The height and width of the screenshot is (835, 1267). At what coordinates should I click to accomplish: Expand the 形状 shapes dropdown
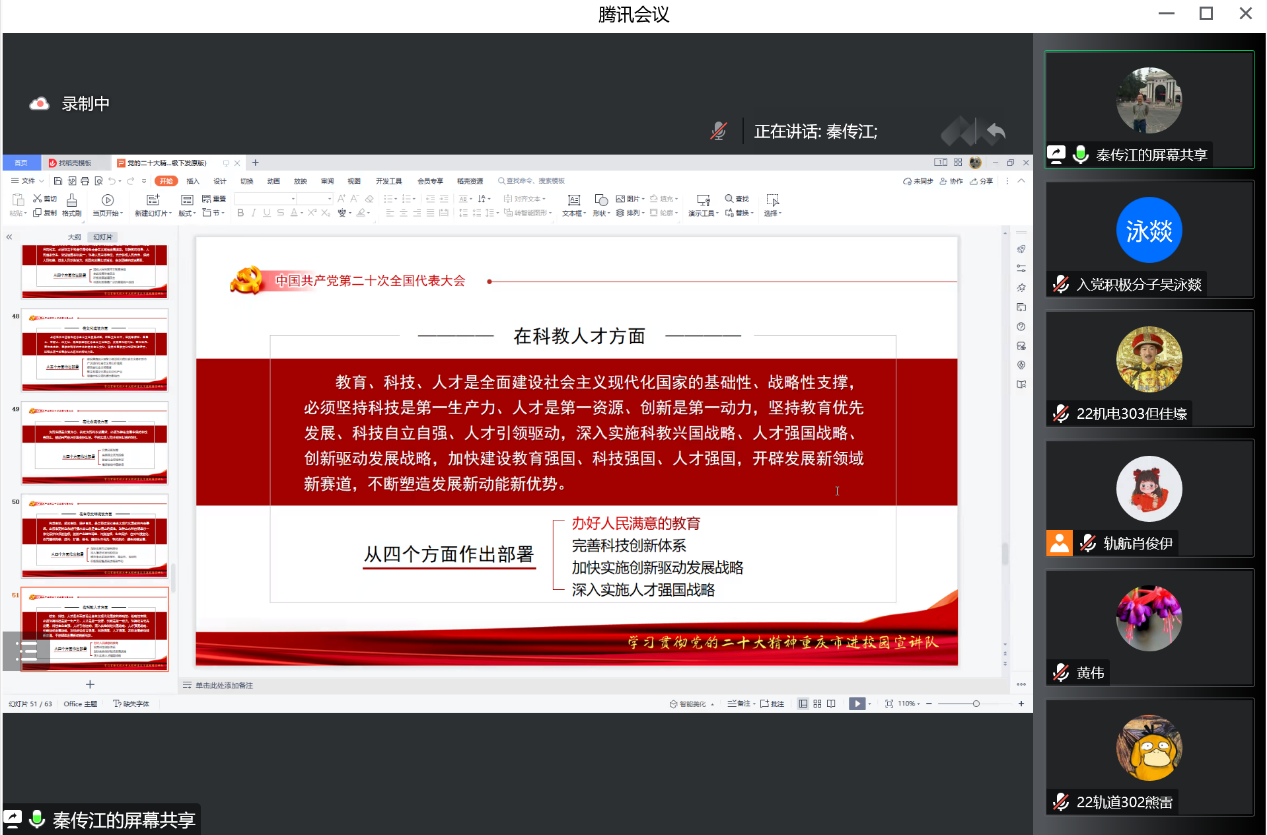click(x=602, y=213)
